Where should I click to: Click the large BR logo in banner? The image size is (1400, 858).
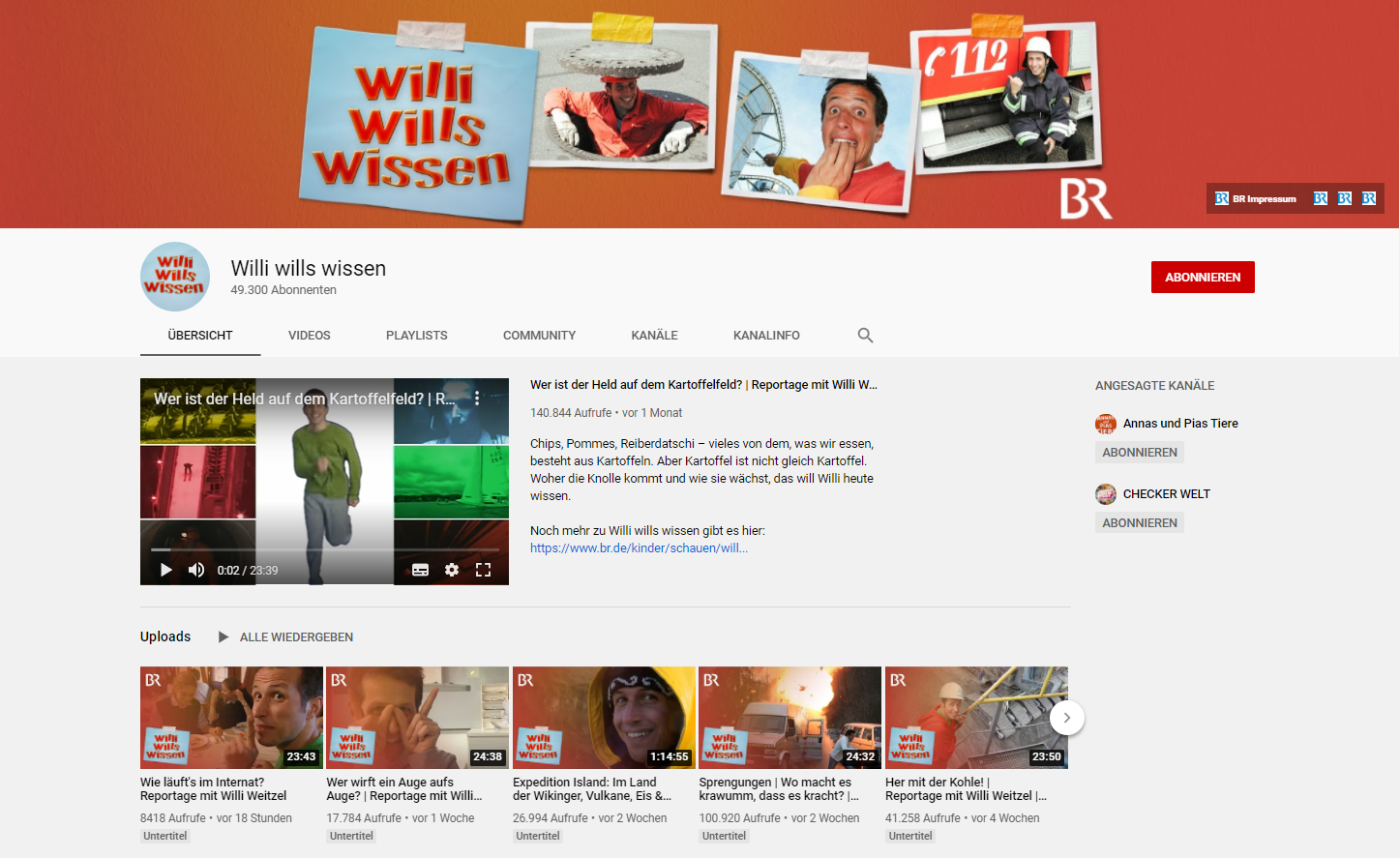point(1086,198)
